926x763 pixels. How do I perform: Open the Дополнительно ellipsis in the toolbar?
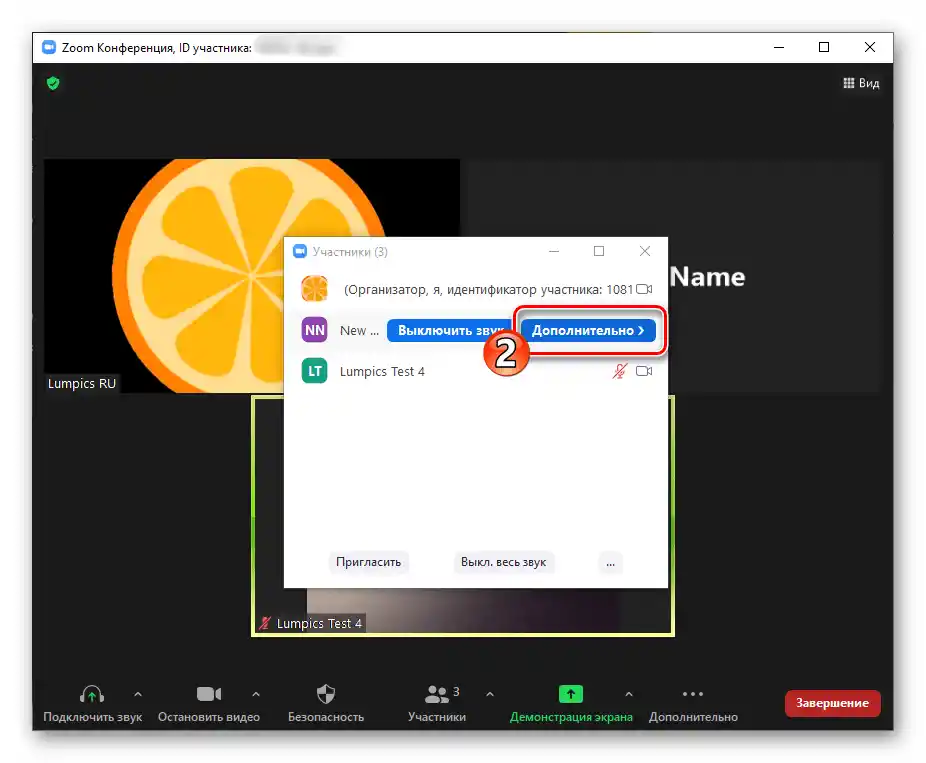(693, 692)
